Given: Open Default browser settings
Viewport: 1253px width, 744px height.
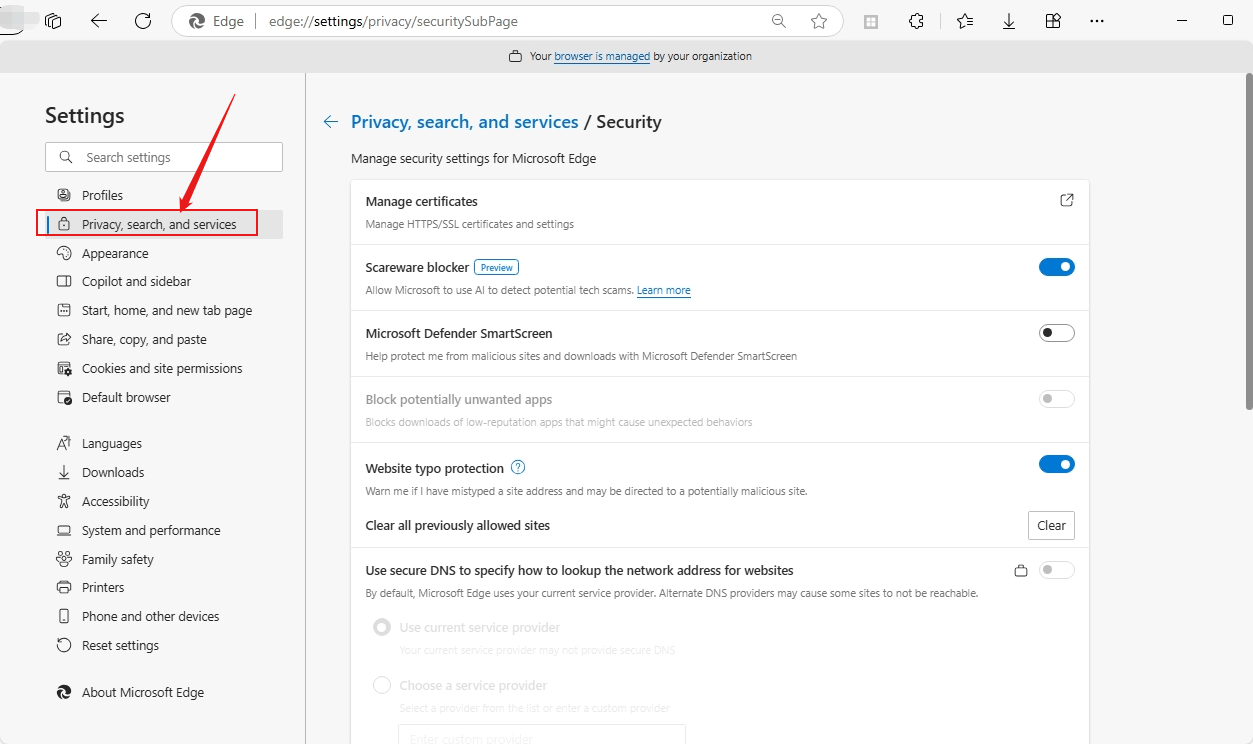Looking at the screenshot, I should point(164,398).
